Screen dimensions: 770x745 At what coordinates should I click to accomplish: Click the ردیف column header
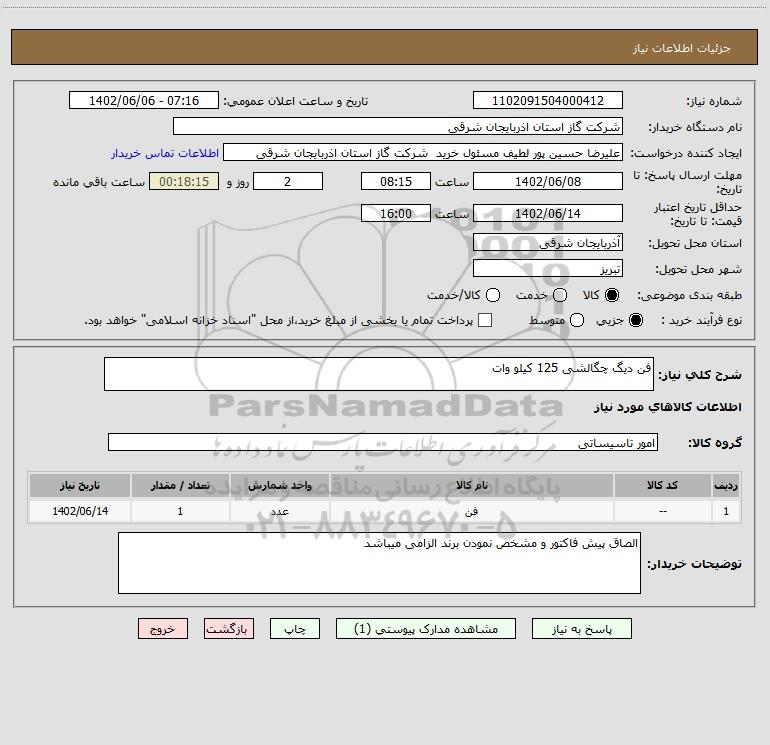click(x=726, y=485)
